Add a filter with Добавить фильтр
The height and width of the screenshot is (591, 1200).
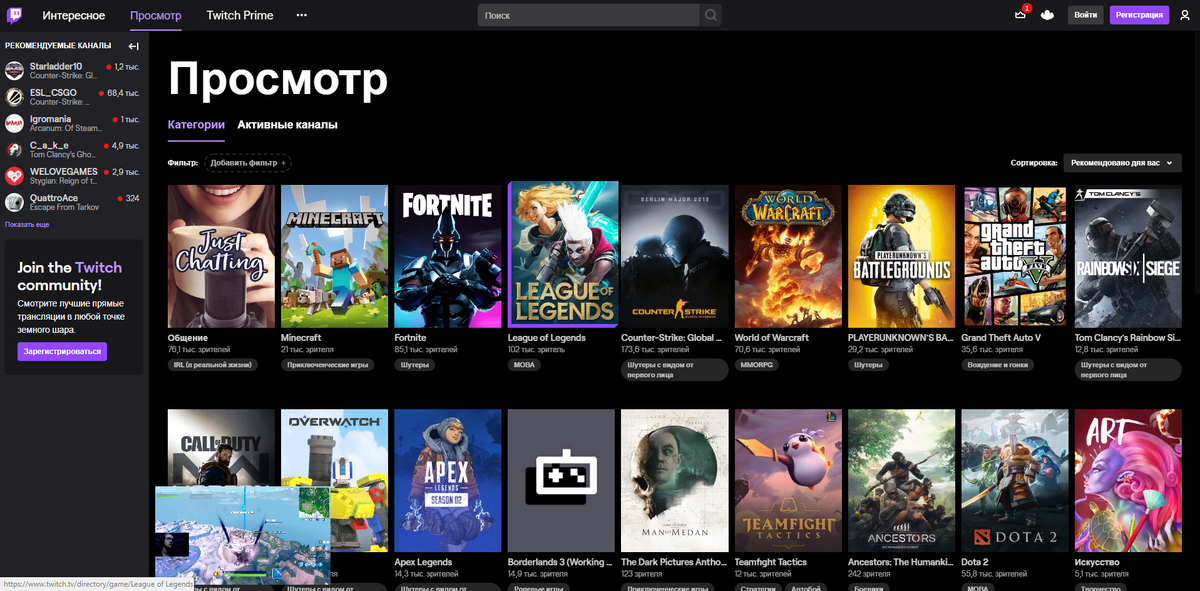click(x=248, y=162)
